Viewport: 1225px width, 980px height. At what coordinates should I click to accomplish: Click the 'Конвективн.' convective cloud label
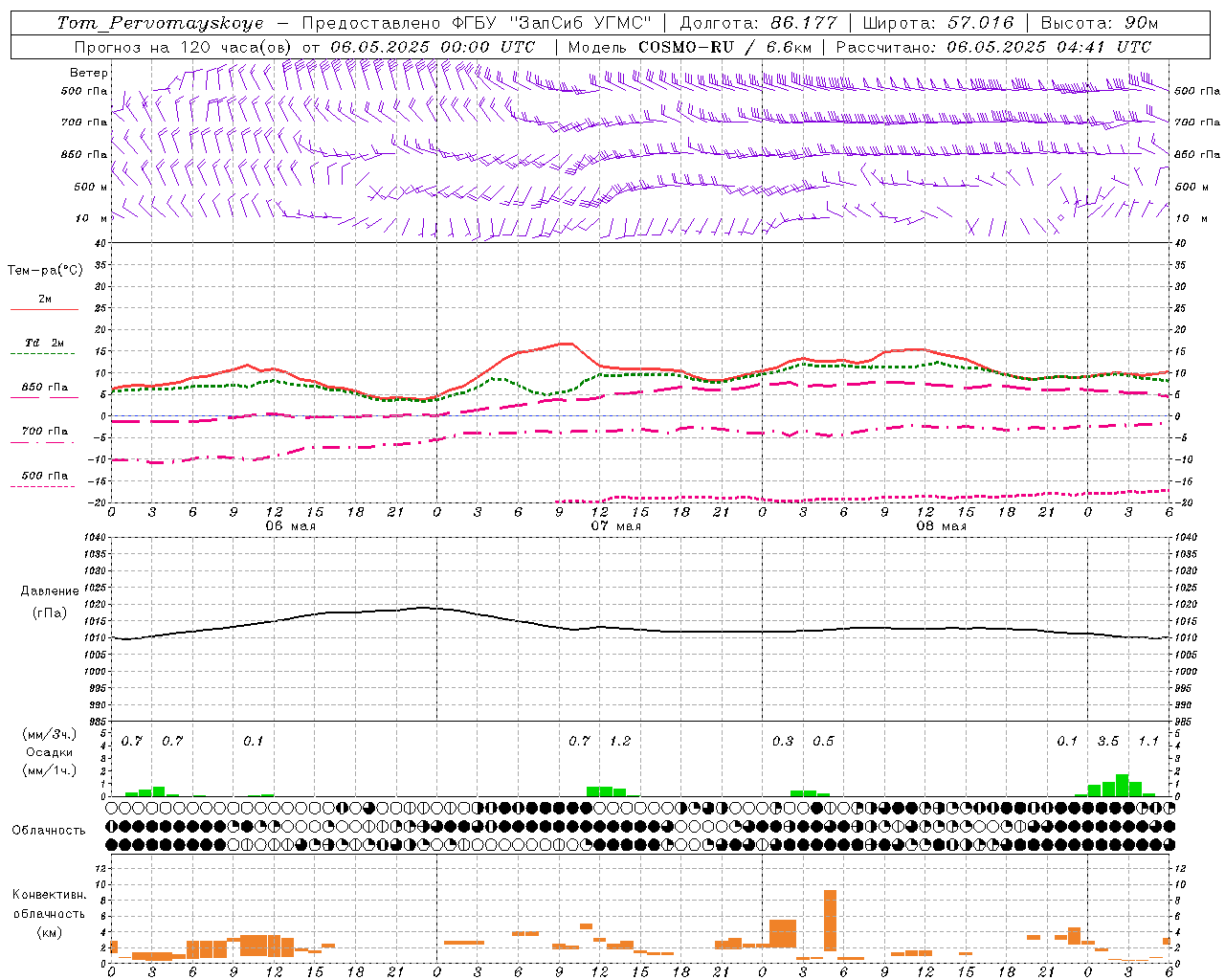point(50,895)
